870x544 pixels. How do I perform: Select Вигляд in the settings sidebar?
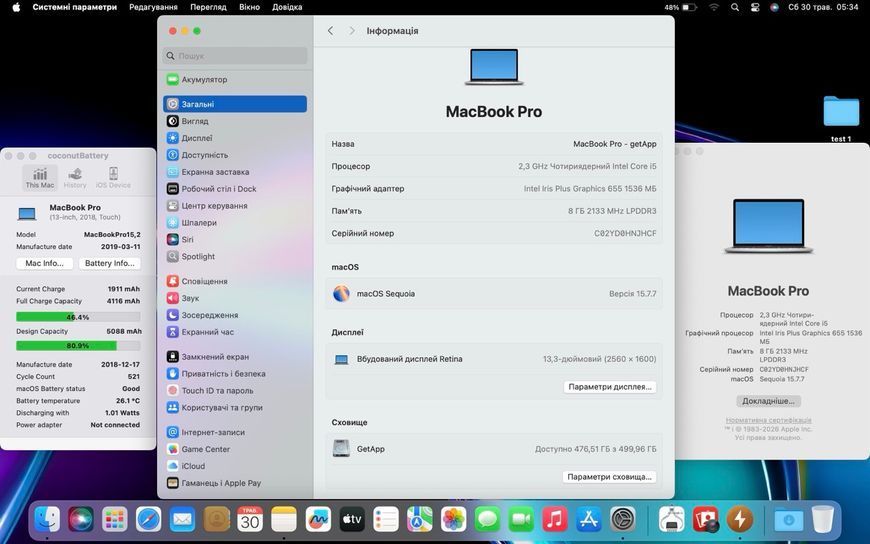click(235, 121)
